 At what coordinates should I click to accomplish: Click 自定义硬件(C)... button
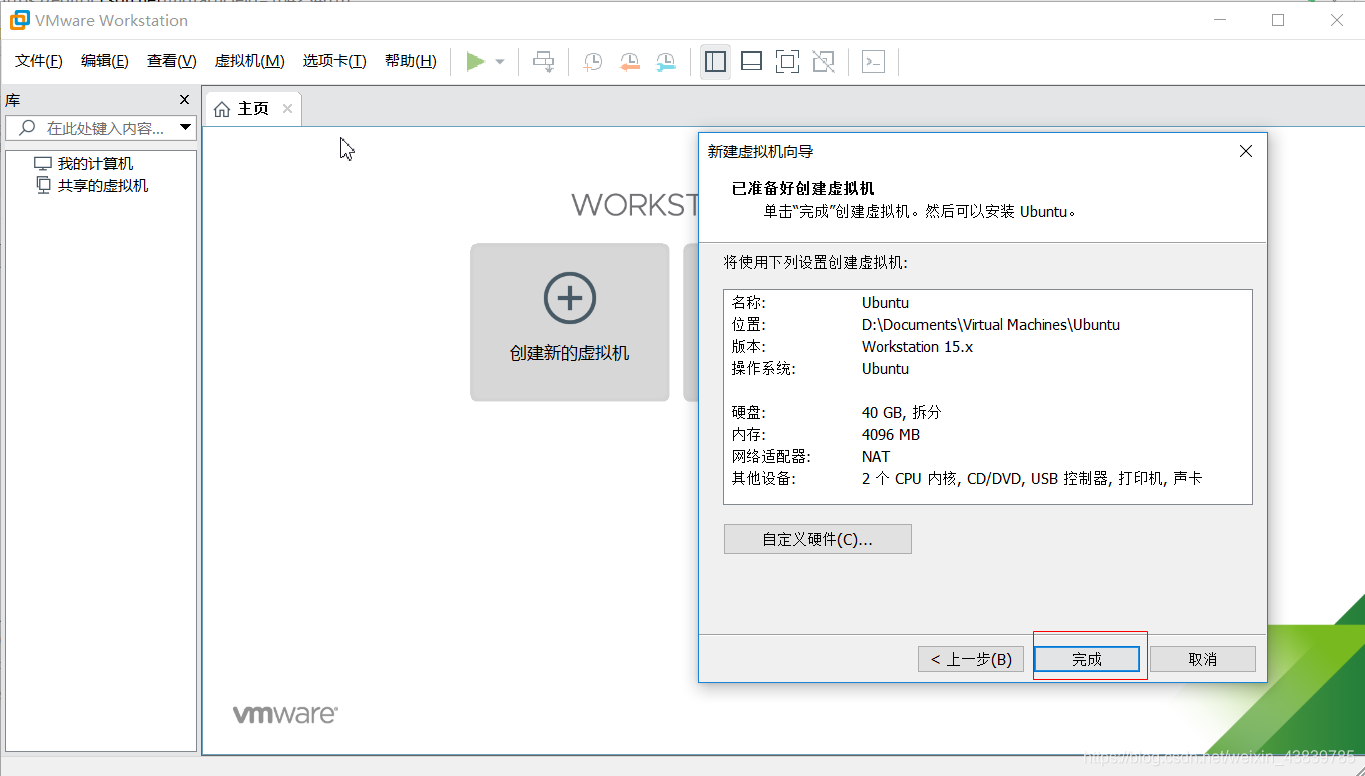click(x=817, y=539)
